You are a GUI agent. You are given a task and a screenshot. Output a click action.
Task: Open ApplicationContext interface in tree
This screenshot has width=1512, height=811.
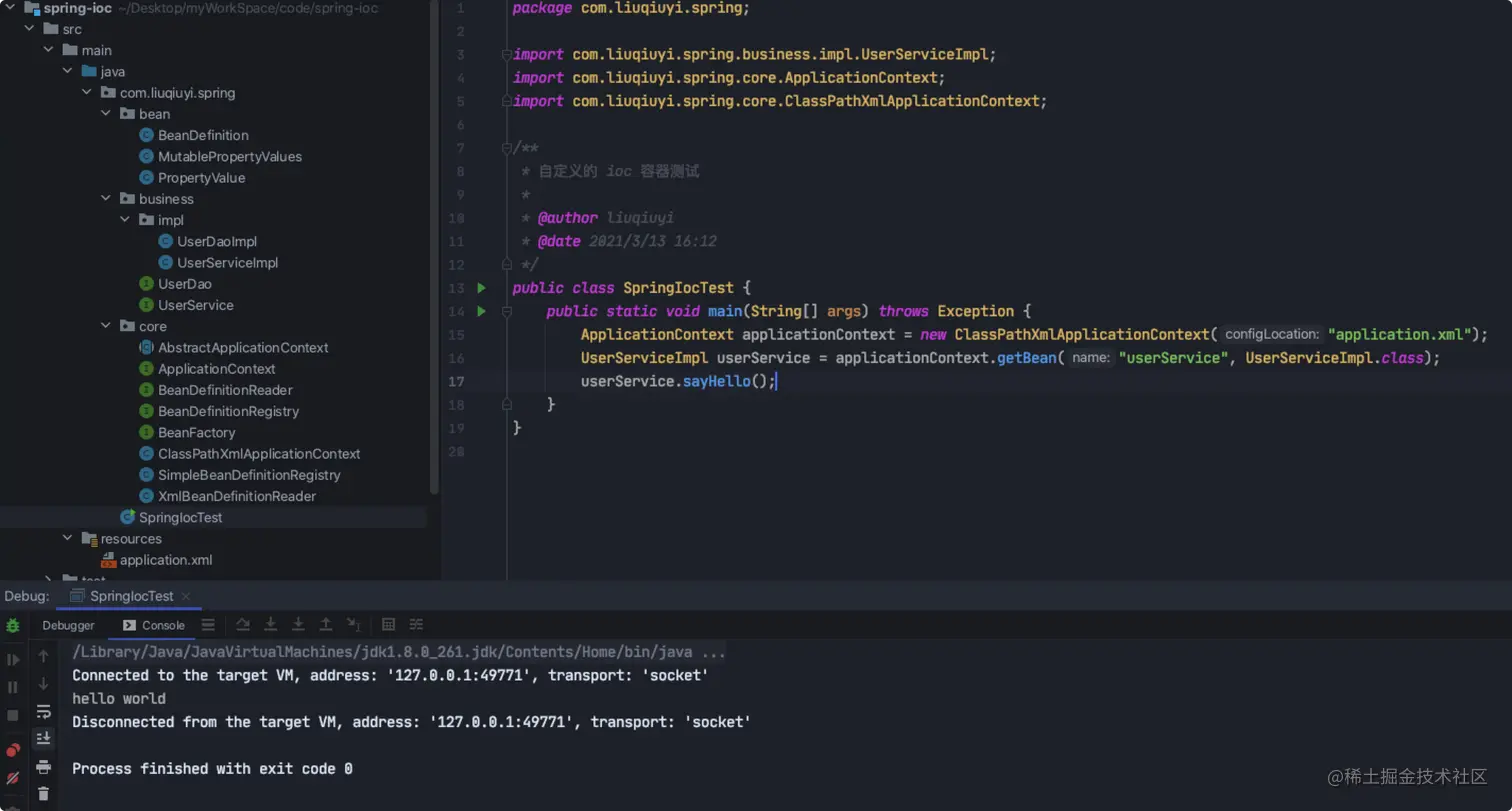(x=207, y=369)
